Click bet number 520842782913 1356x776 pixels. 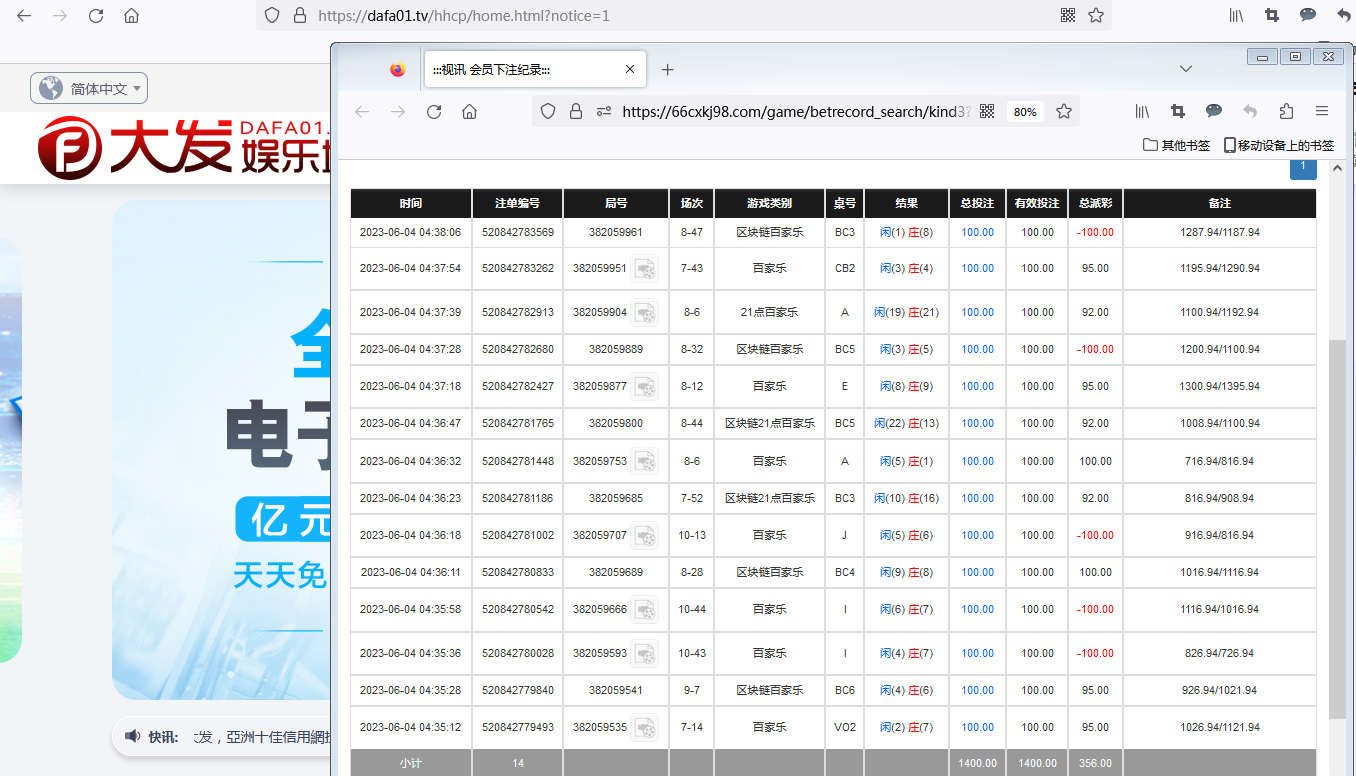click(x=518, y=313)
